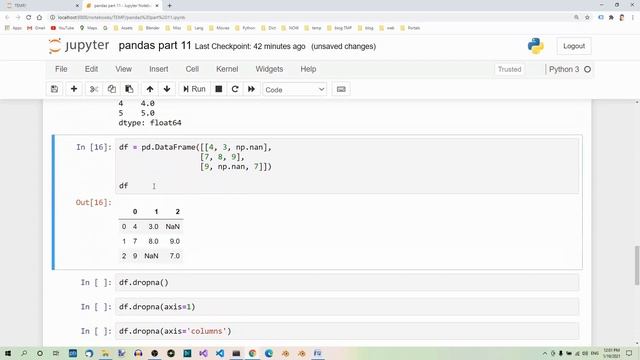This screenshot has height=360, width=640.
Task: Move selected cell down arrow
Action: pyautogui.click(x=167, y=89)
